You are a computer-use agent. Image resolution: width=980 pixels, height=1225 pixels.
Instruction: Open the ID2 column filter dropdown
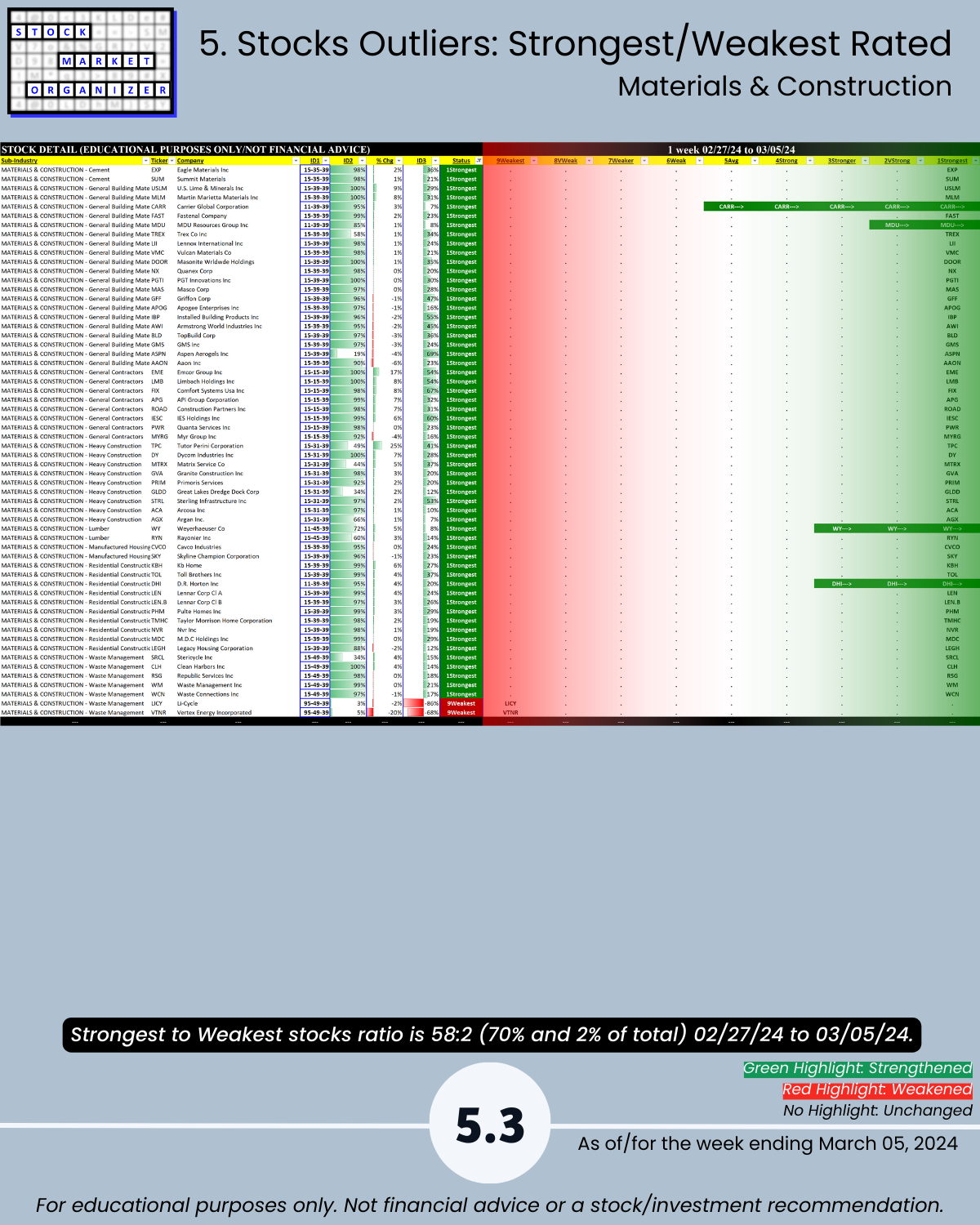coord(363,161)
